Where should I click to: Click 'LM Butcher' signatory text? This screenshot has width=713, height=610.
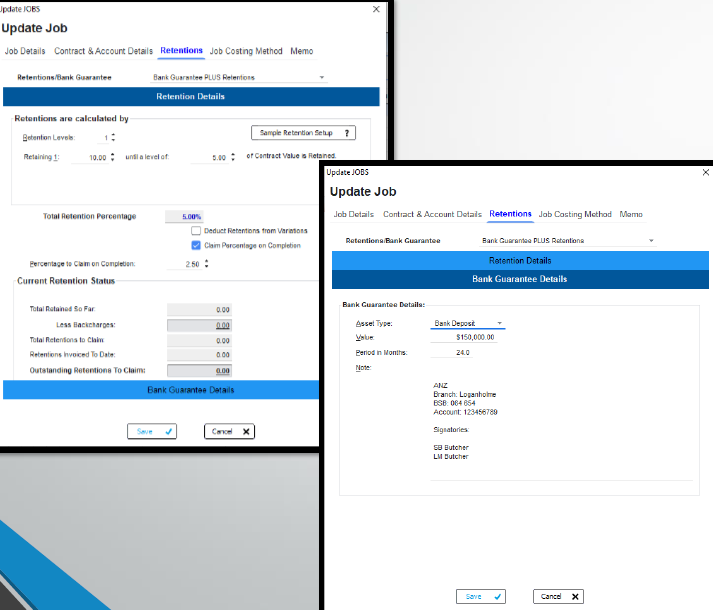tap(451, 457)
